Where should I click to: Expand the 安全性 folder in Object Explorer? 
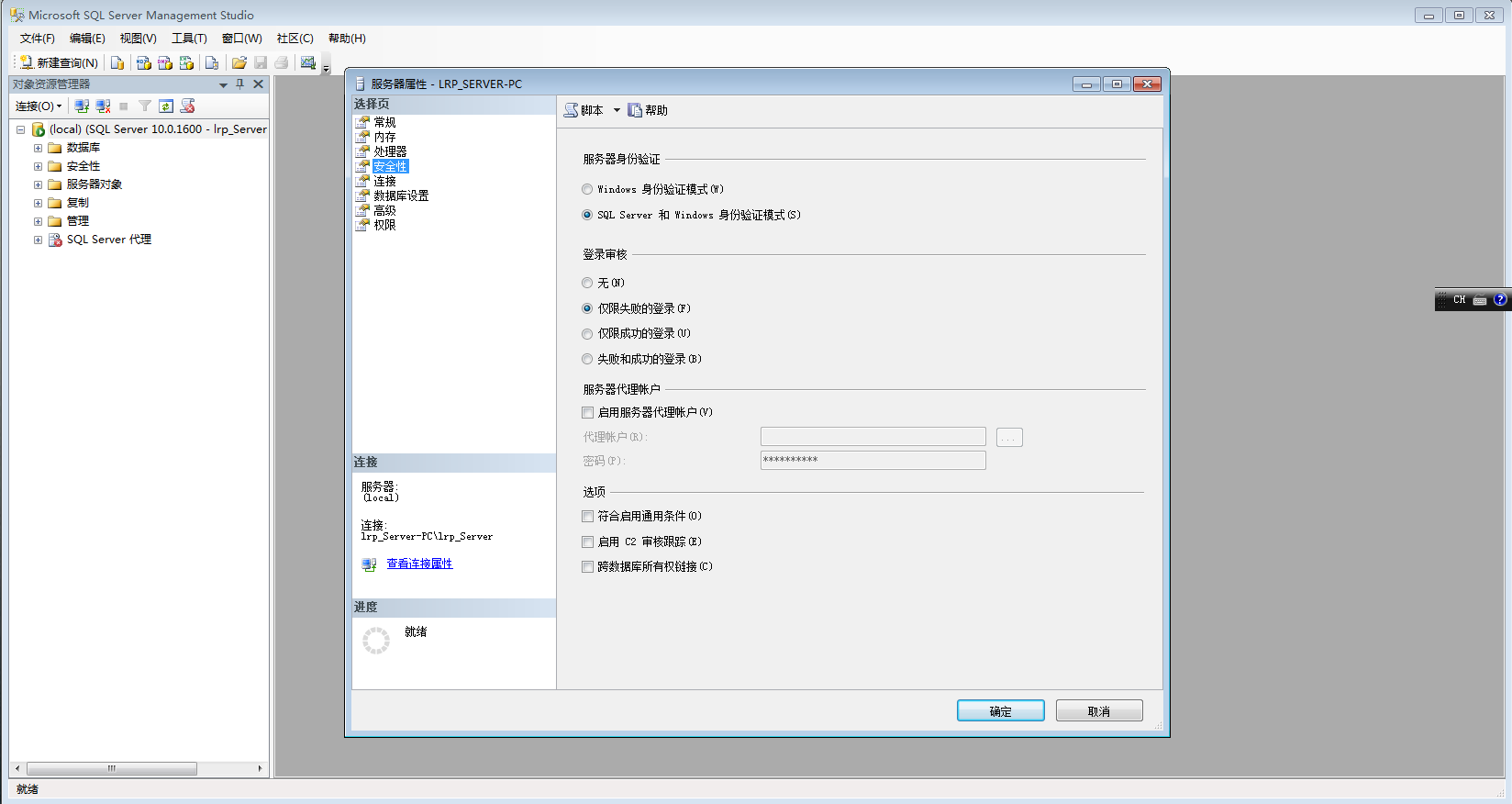click(x=38, y=166)
